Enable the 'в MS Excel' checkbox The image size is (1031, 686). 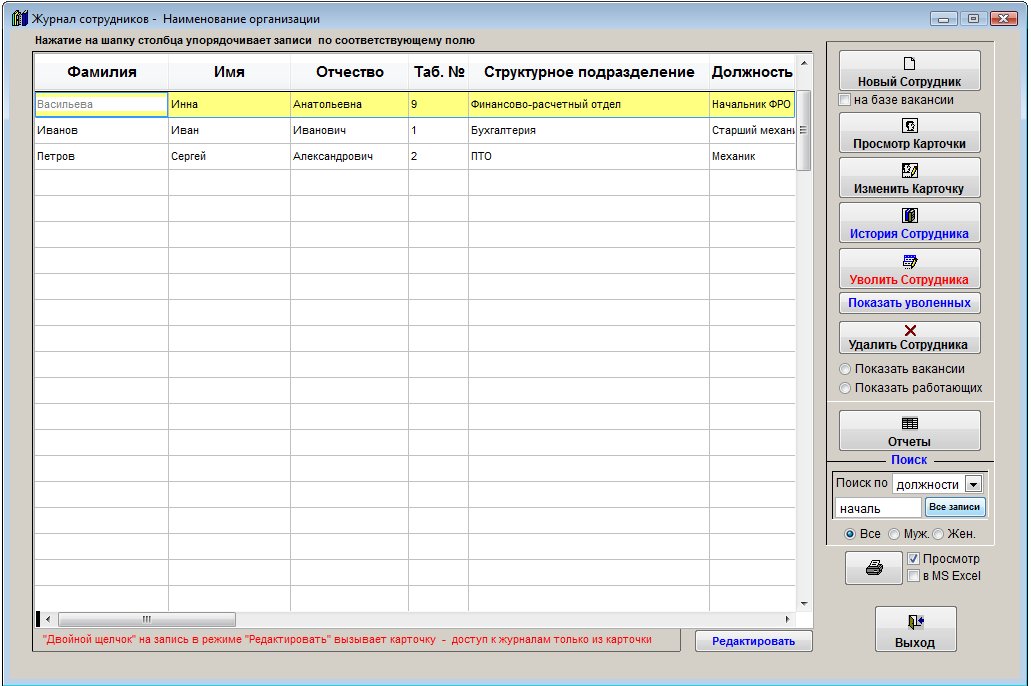(x=913, y=576)
